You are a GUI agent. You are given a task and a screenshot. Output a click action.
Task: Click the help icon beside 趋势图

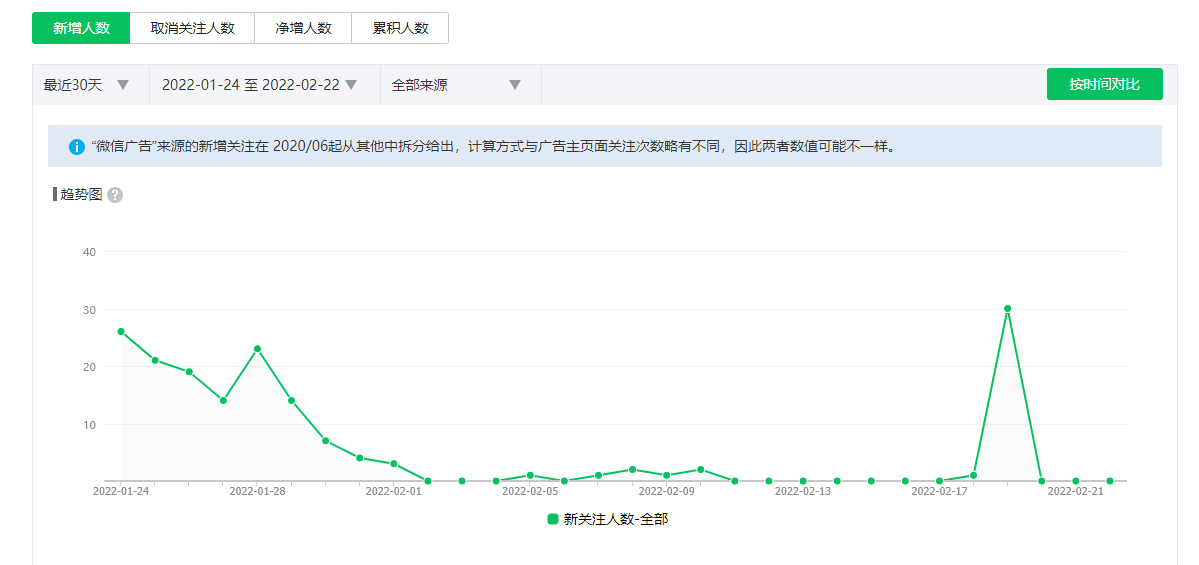pos(115,195)
